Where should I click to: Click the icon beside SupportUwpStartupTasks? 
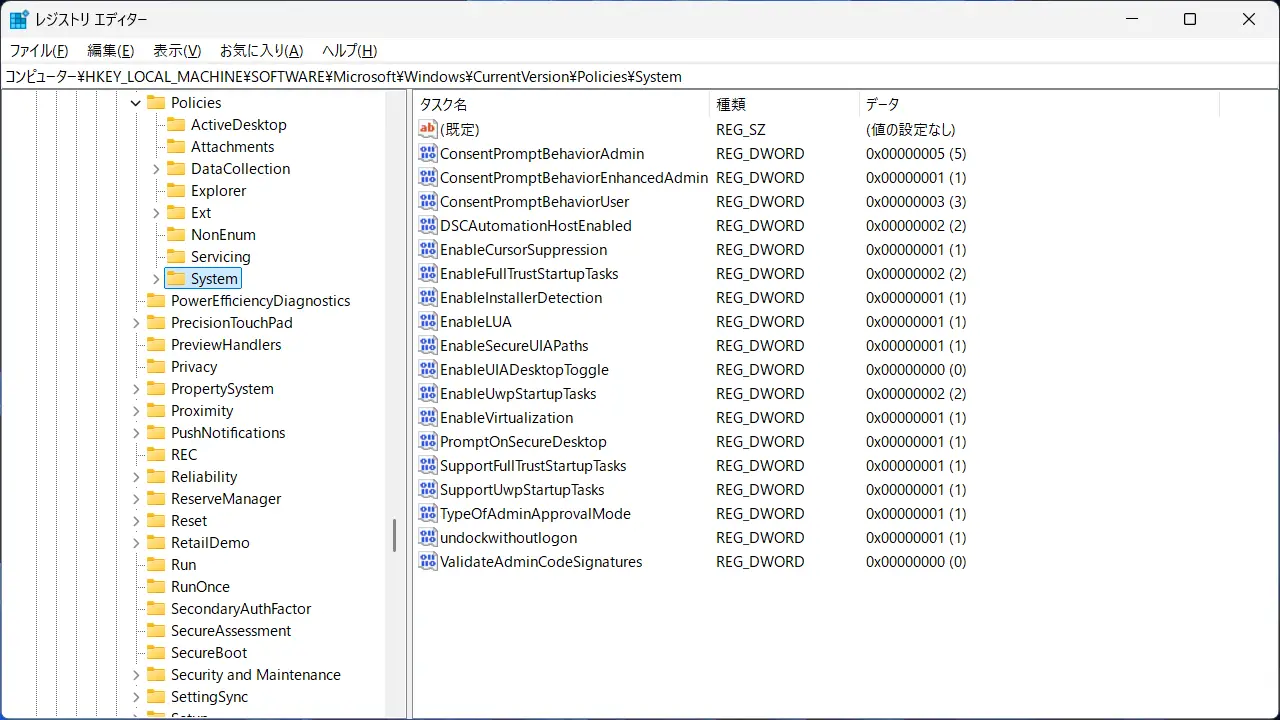[428, 490]
